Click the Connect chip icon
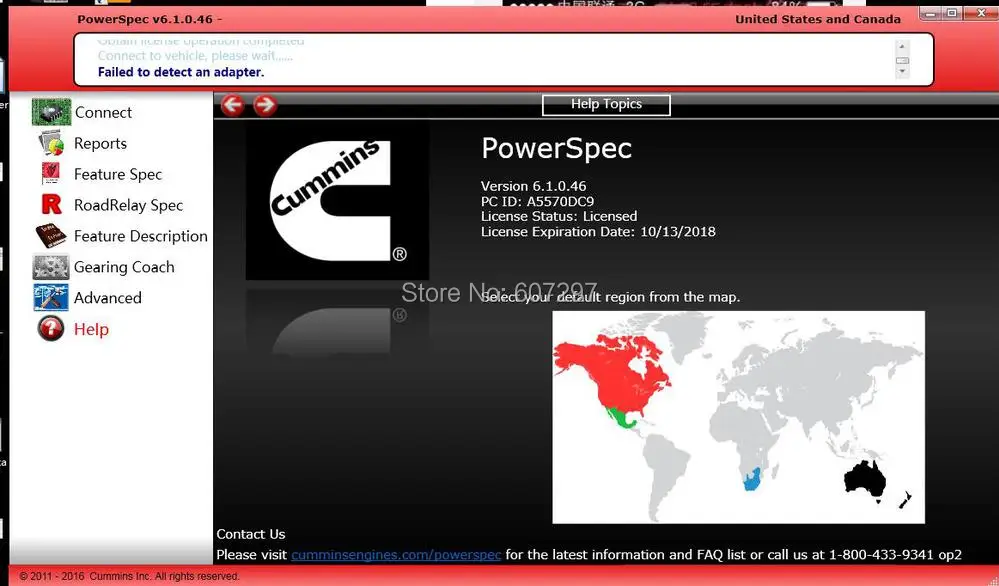999x586 pixels. [x=51, y=112]
